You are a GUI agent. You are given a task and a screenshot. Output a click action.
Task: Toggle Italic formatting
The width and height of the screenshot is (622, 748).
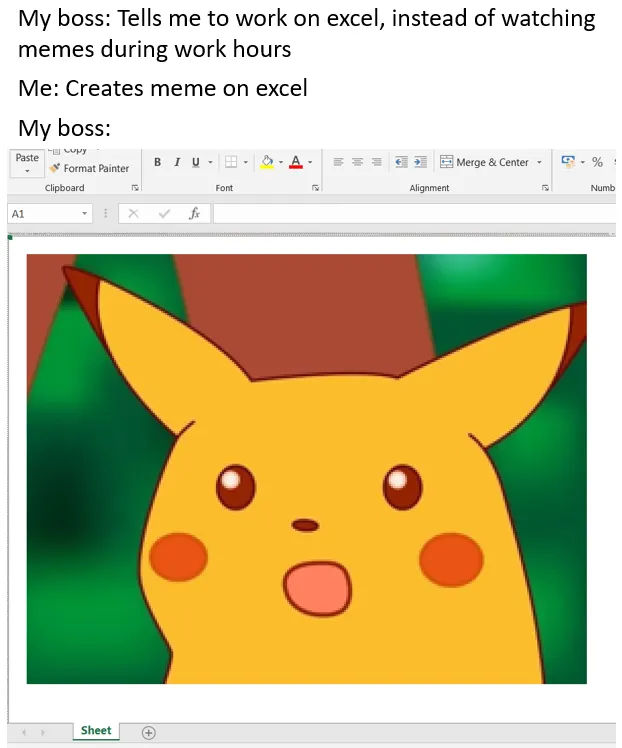click(x=177, y=162)
